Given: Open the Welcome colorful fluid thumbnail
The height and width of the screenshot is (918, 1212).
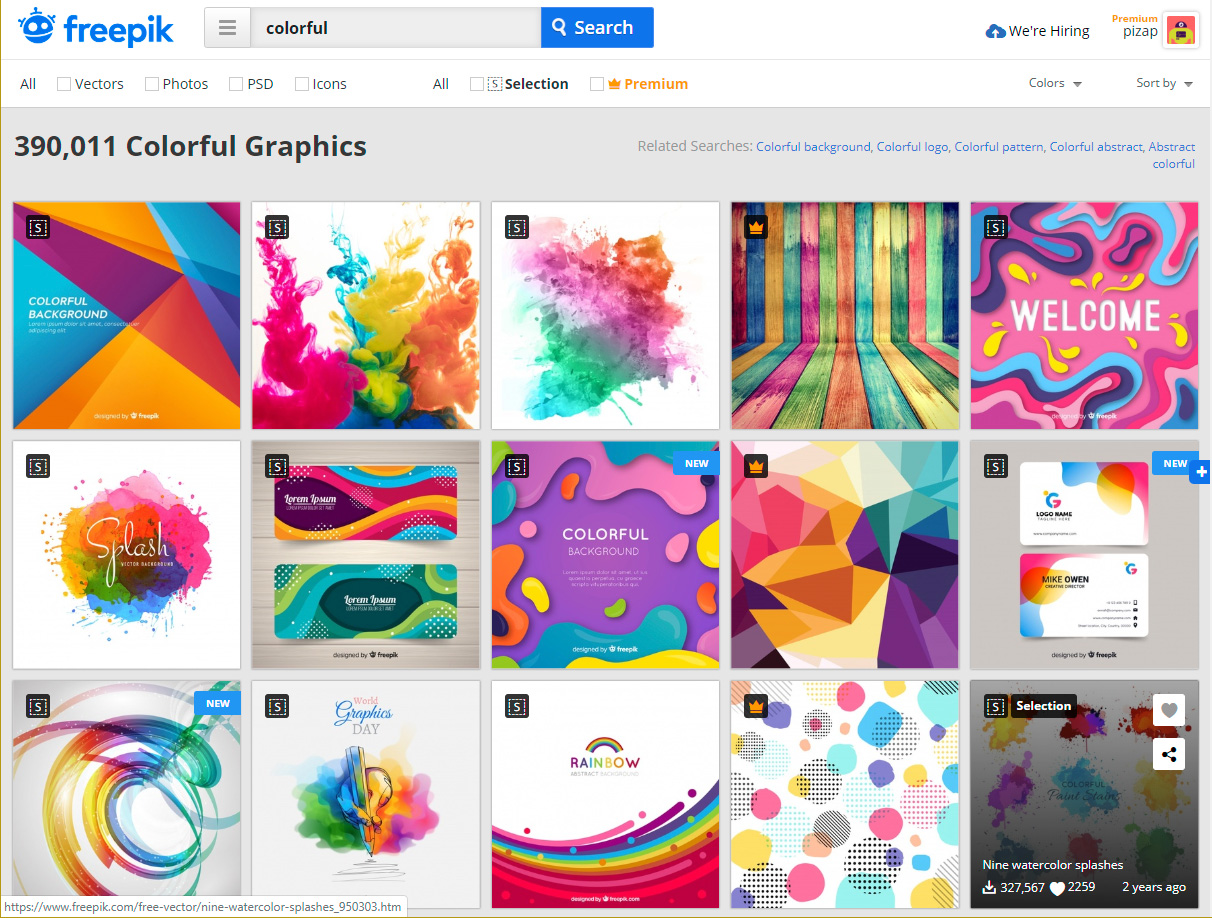Looking at the screenshot, I should pos(1085,316).
